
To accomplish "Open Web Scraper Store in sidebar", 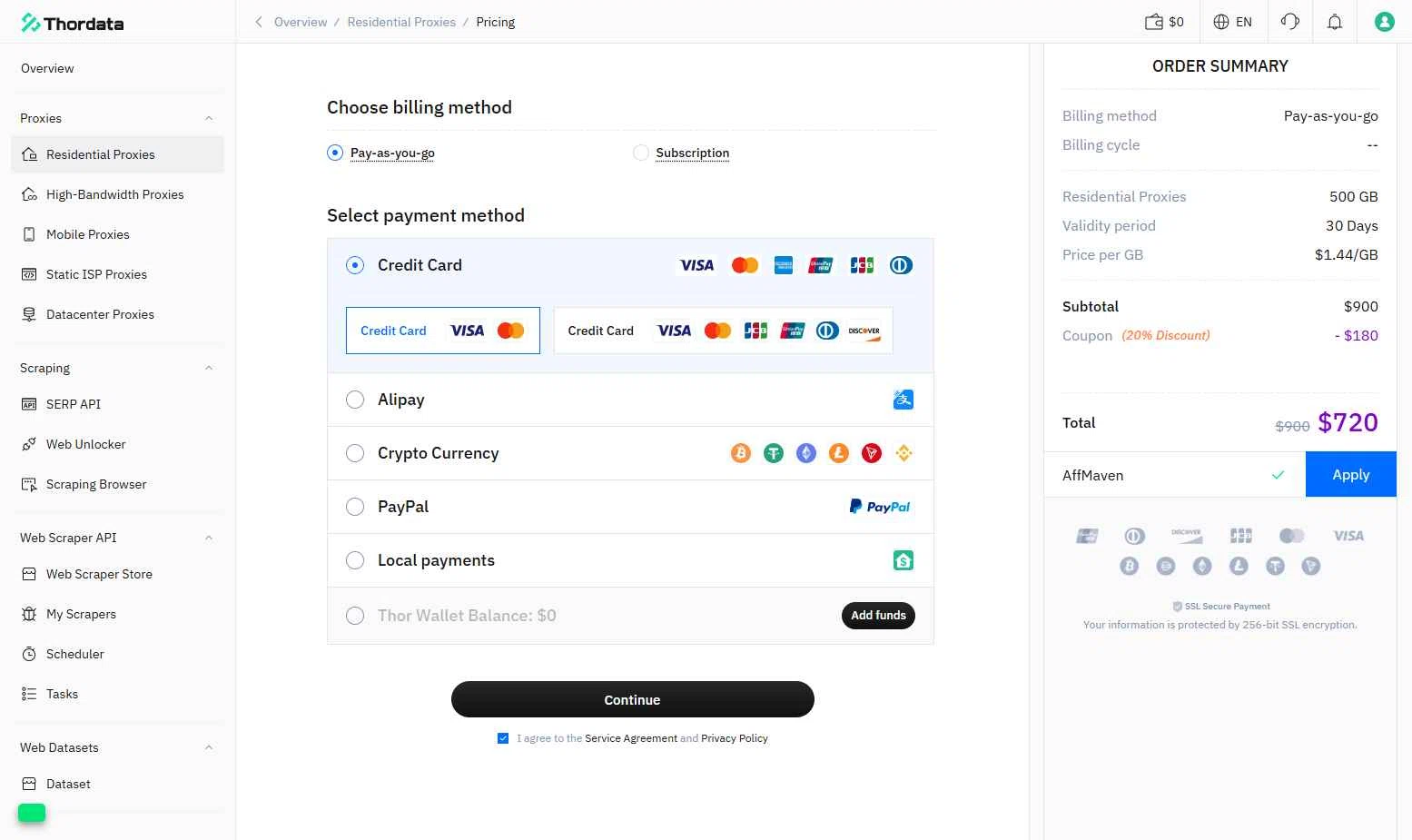I will click(x=117, y=574).
